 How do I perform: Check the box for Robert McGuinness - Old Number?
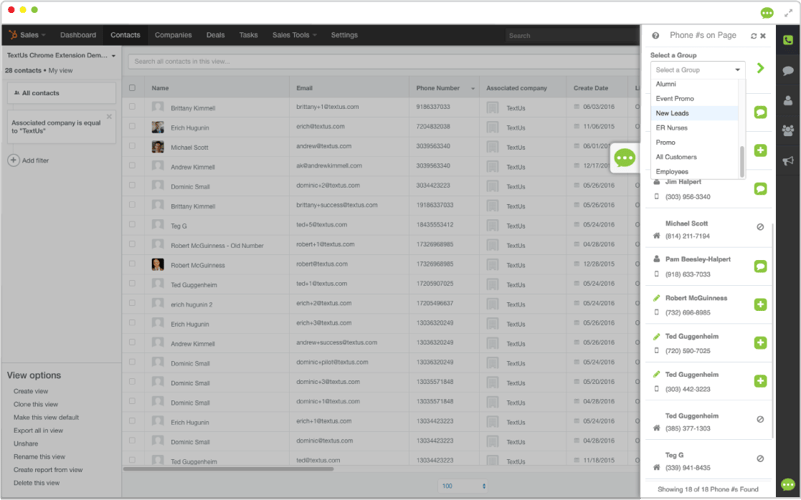coord(132,244)
